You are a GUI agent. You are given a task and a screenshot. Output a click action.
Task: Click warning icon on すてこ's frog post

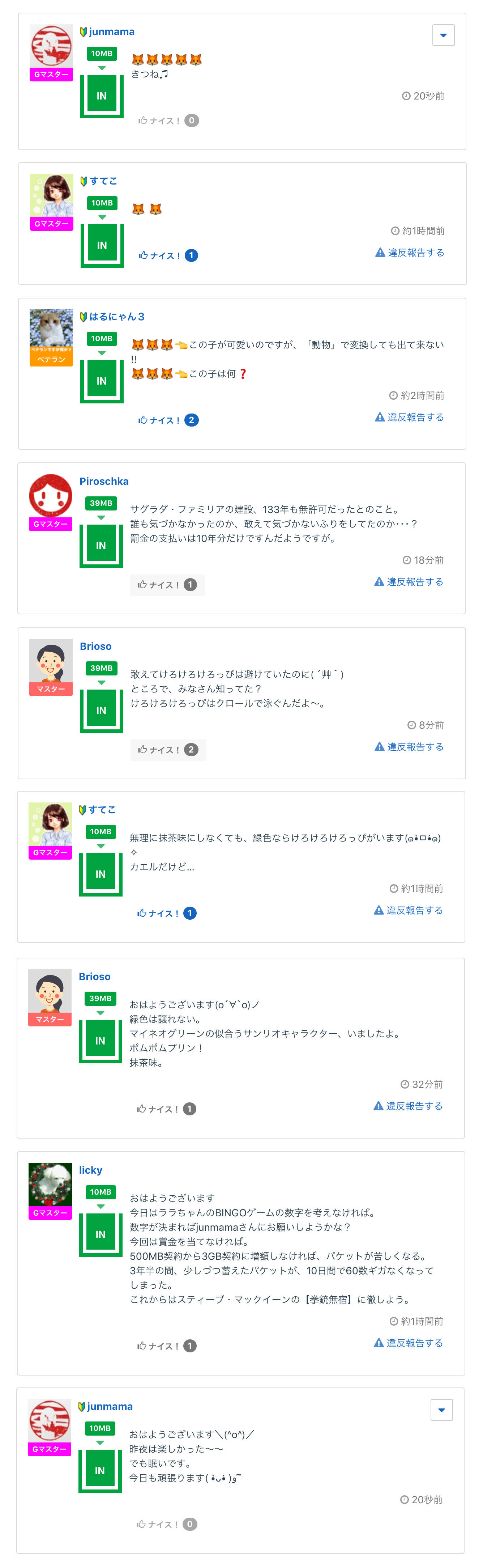(x=379, y=910)
